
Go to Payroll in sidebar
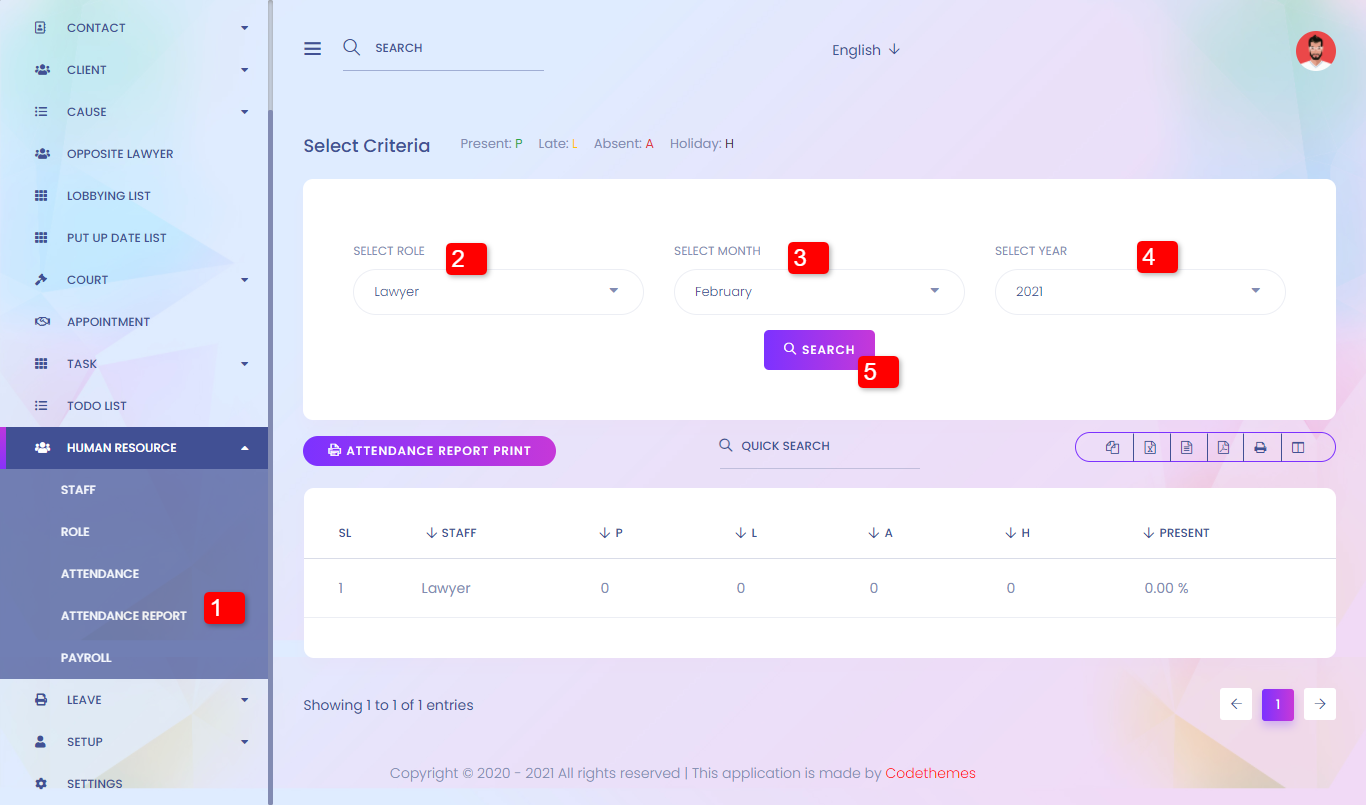pos(86,658)
